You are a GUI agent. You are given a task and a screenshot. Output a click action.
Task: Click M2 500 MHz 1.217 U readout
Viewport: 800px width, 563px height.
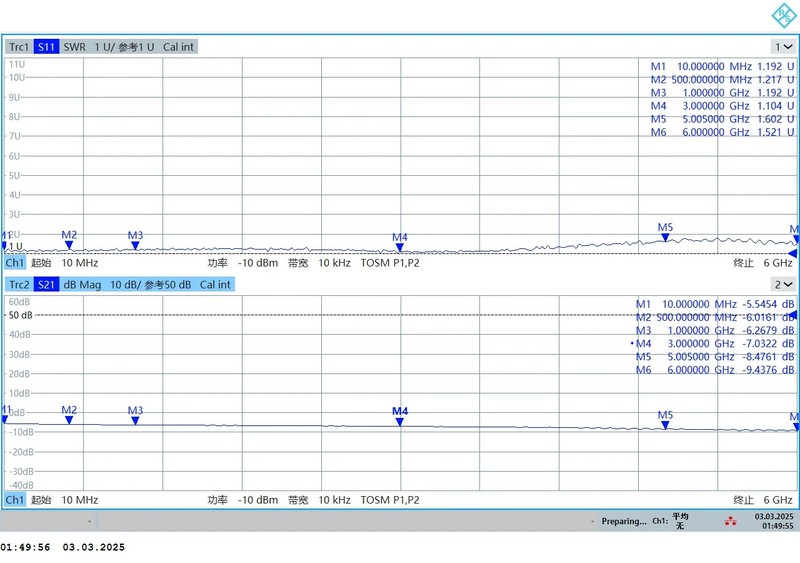tap(722, 80)
